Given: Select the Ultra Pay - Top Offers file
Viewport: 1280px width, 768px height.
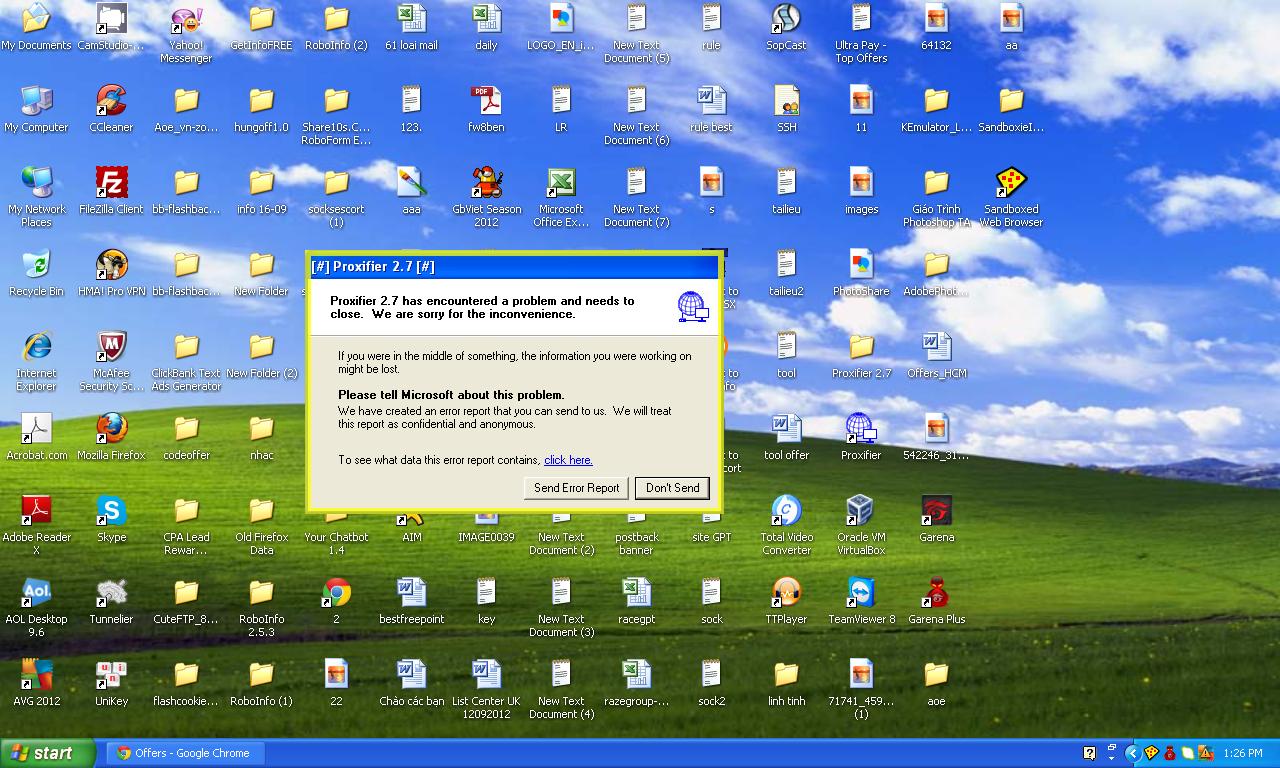Looking at the screenshot, I should (x=861, y=33).
